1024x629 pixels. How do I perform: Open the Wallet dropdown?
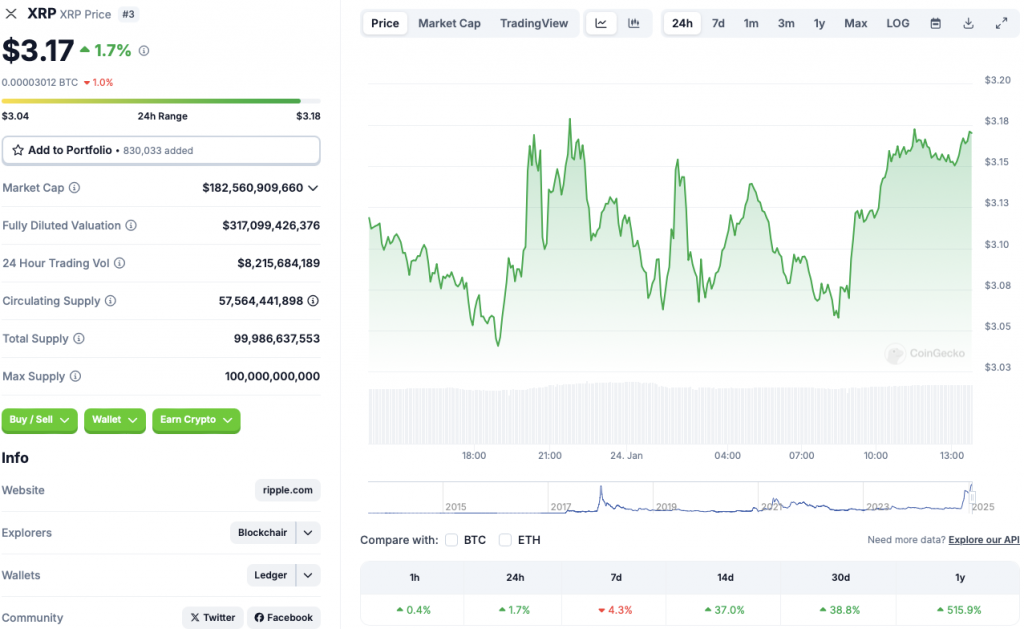click(114, 420)
